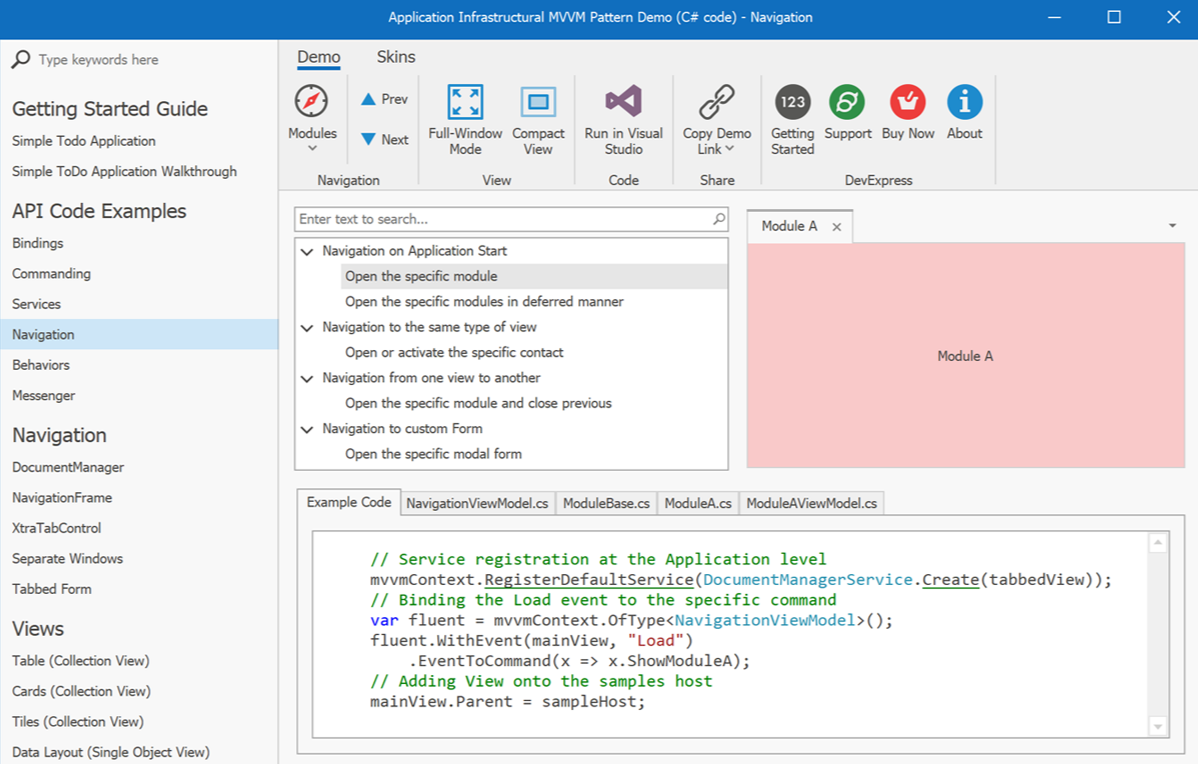Viewport: 1198px width, 764px height.
Task: Open Simple ToDo Application Walkthrough
Action: point(125,171)
